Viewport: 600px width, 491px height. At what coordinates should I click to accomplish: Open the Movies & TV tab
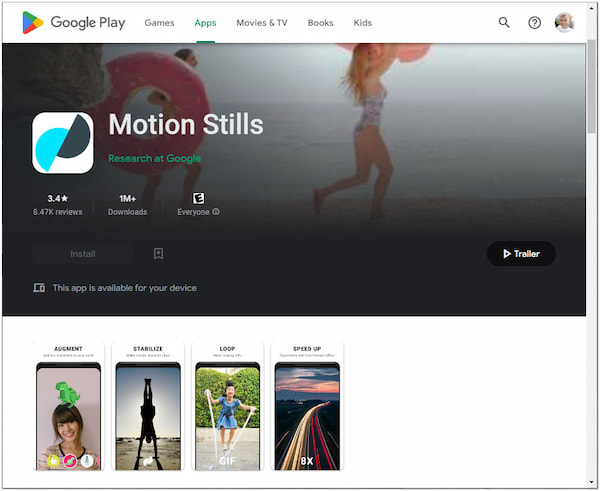(x=262, y=23)
